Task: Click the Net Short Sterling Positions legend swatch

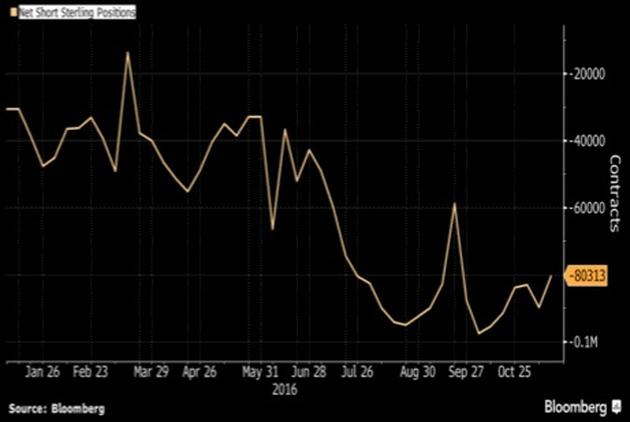Action: pyautogui.click(x=9, y=13)
